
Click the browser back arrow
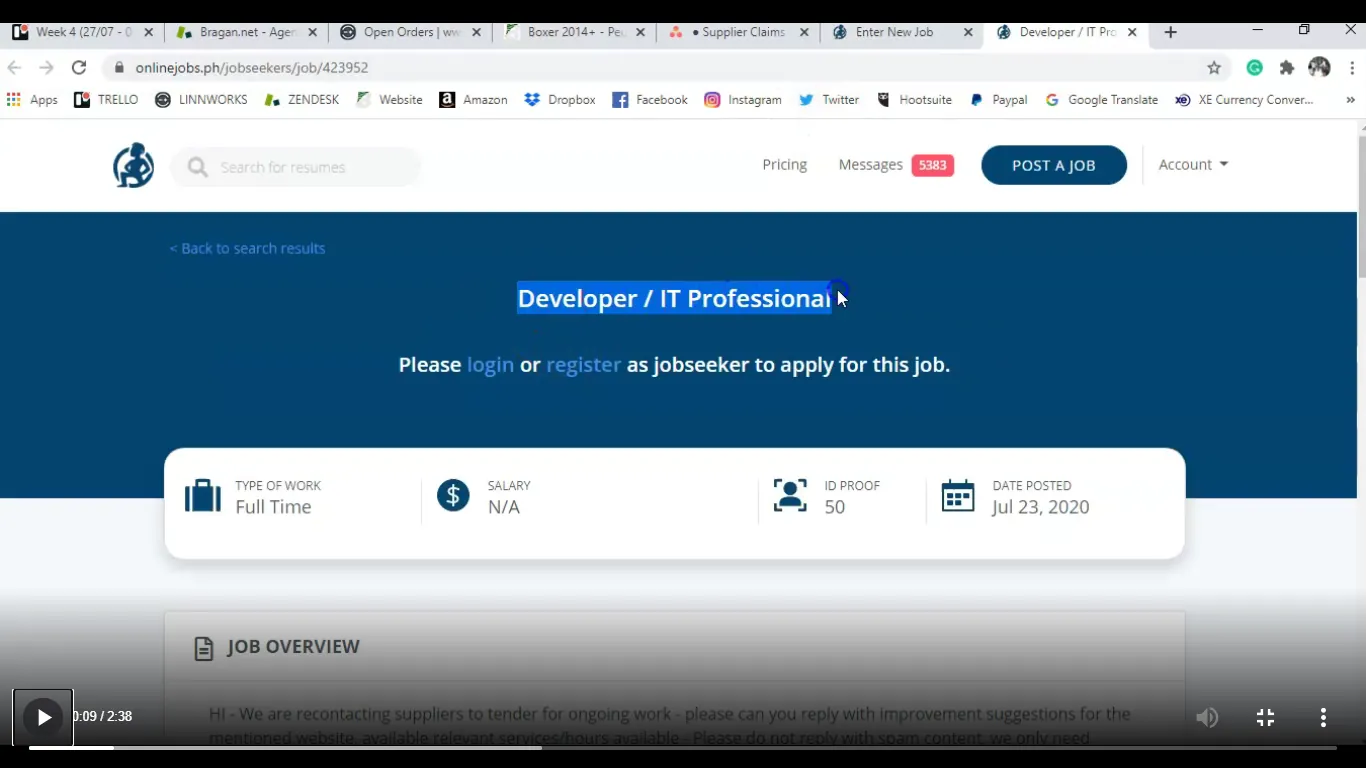(14, 67)
